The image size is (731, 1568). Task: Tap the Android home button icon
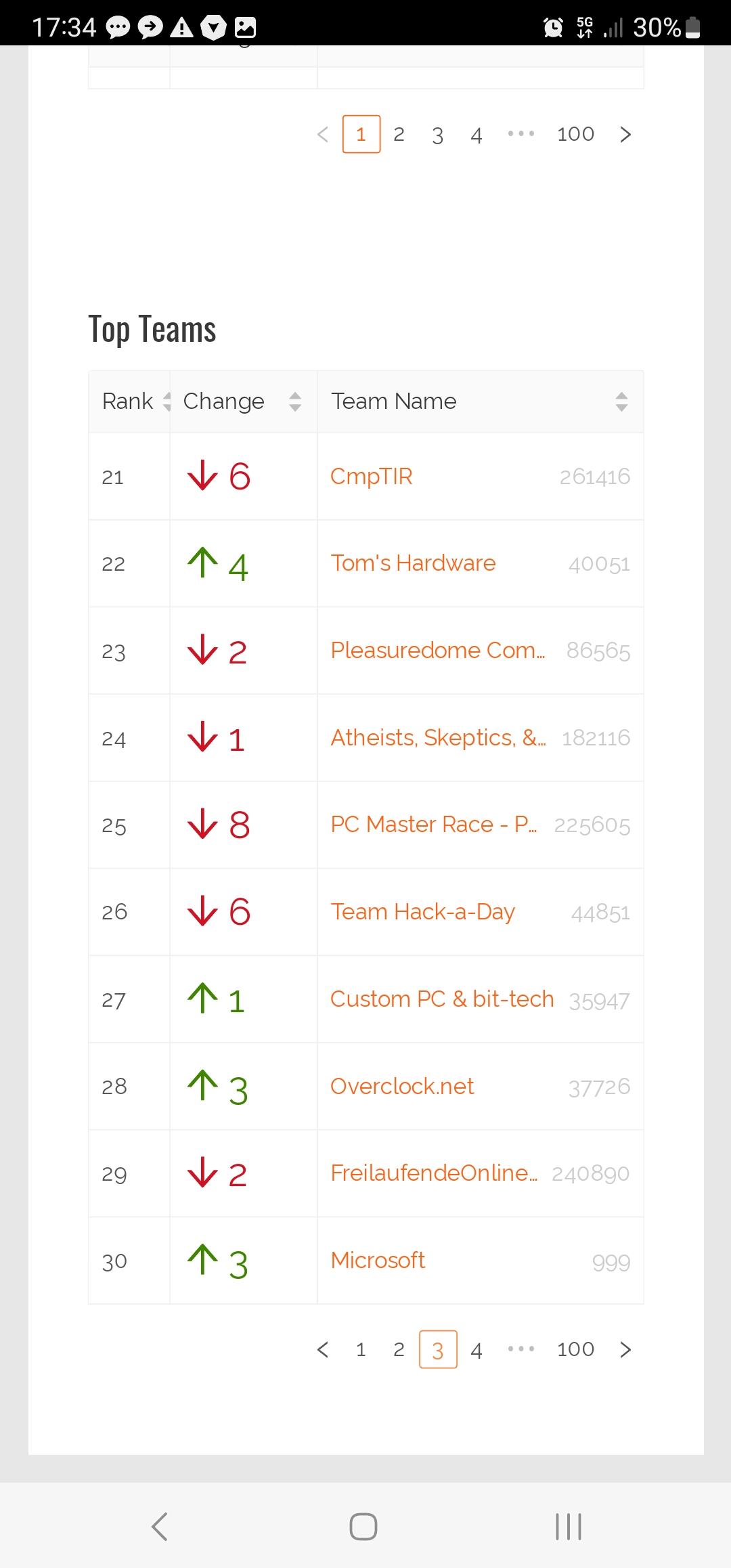pyautogui.click(x=363, y=1527)
